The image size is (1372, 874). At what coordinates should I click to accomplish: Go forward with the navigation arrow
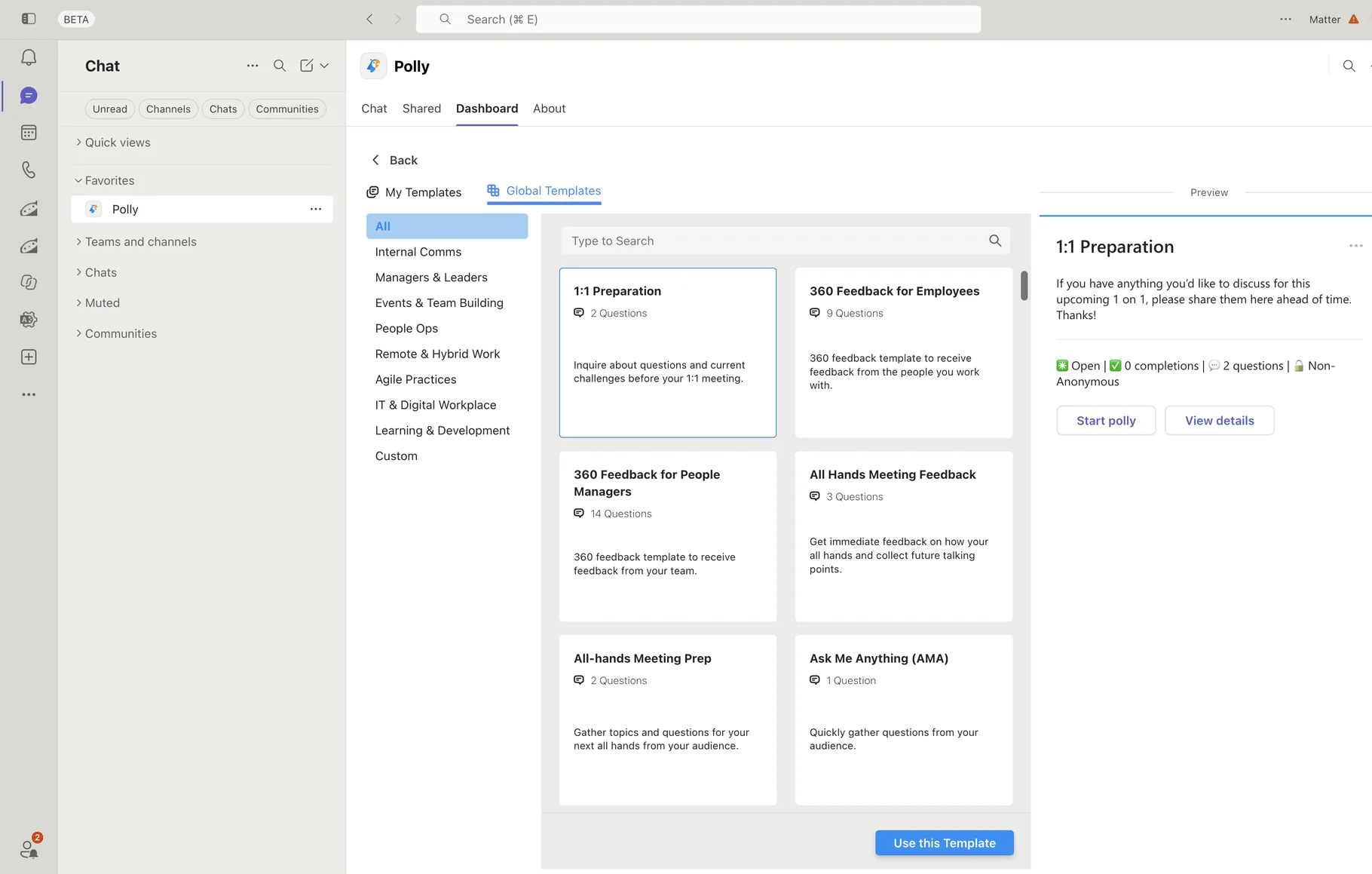coord(398,19)
